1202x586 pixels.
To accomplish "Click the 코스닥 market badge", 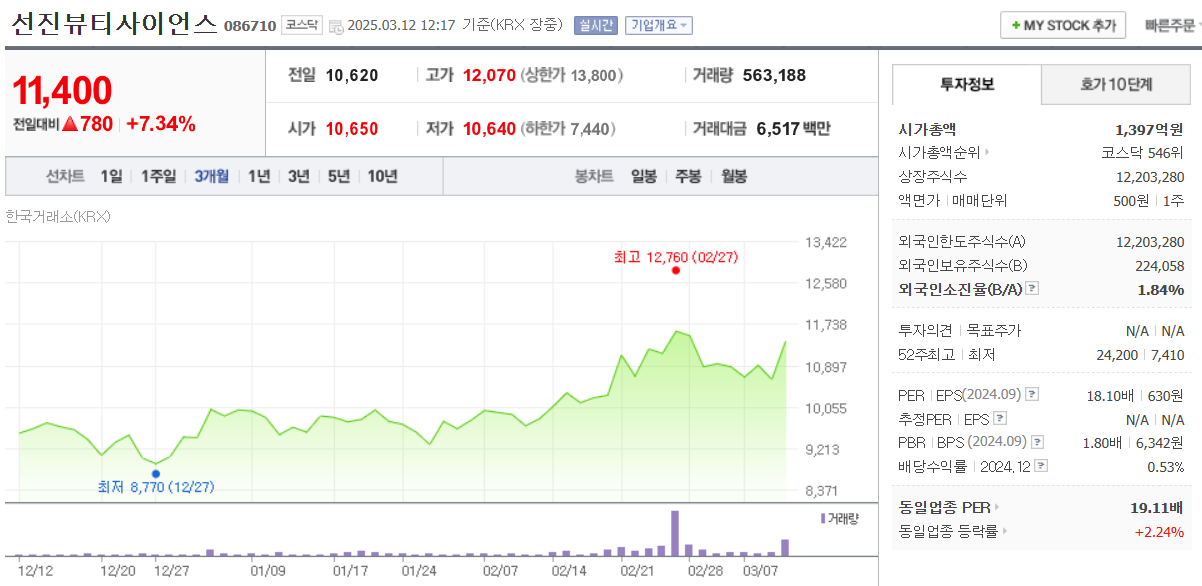I will pos(301,26).
